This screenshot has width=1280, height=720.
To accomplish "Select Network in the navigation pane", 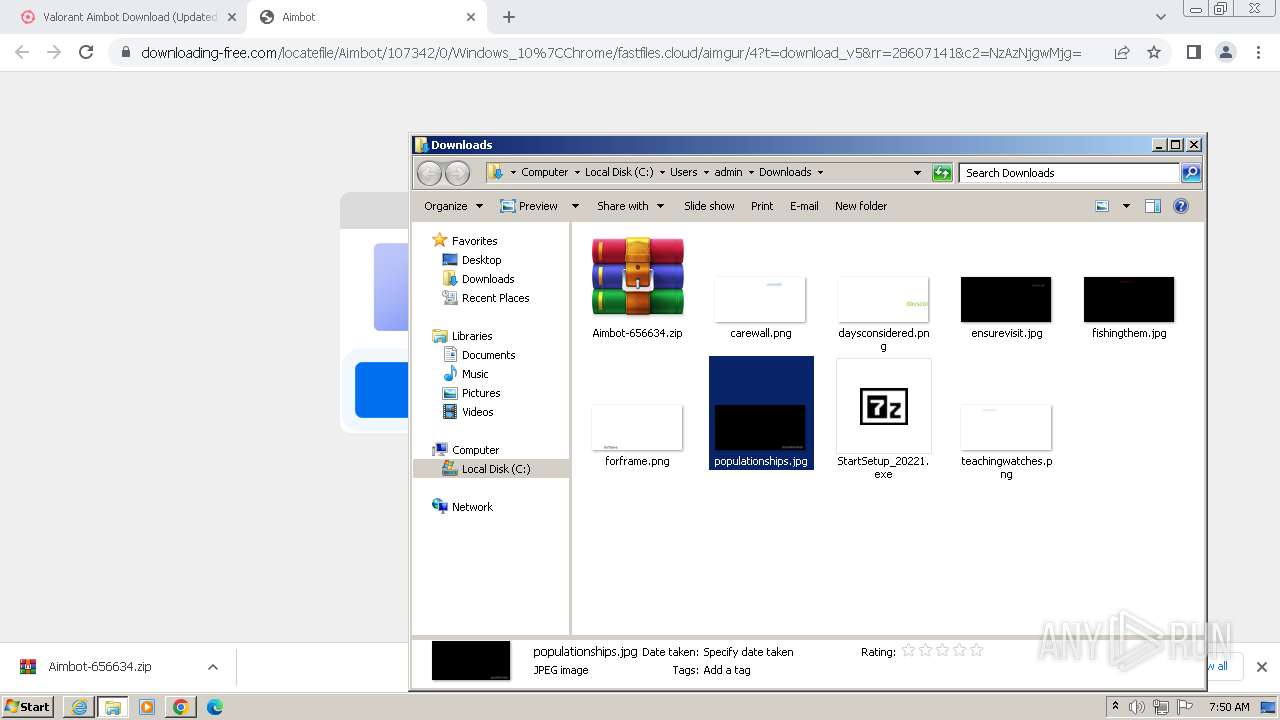I will pyautogui.click(x=472, y=507).
